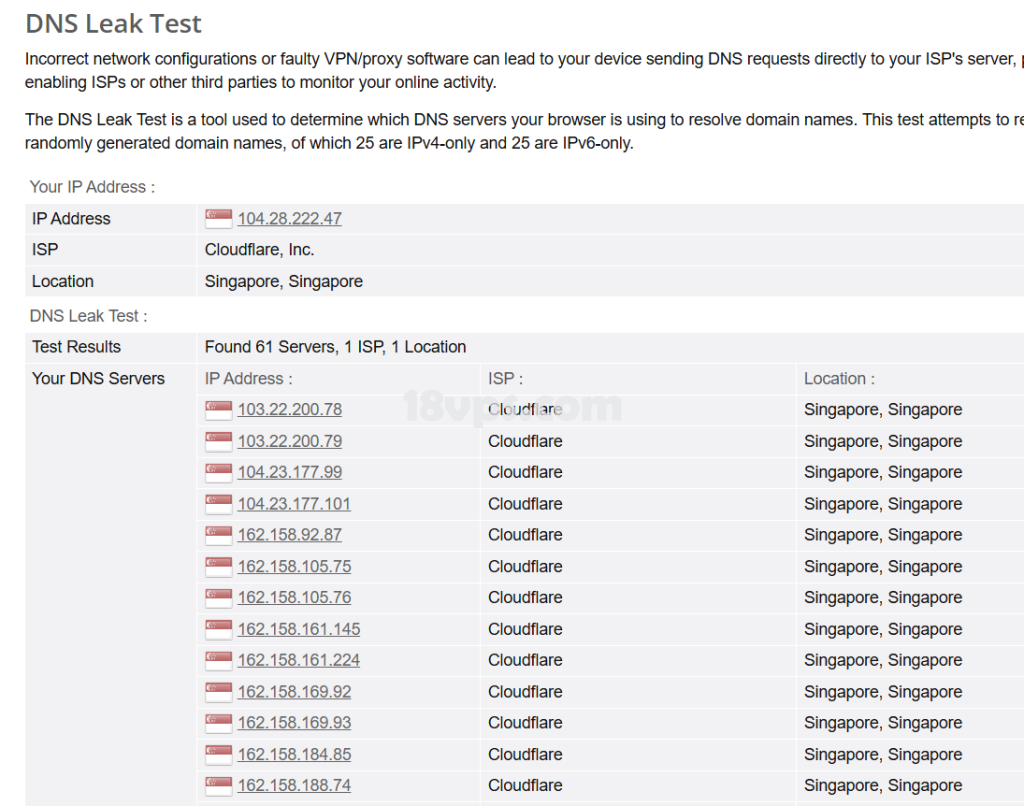Open DNS server link 103.22.200.78
Image resolution: width=1024 pixels, height=806 pixels.
pyautogui.click(x=289, y=410)
